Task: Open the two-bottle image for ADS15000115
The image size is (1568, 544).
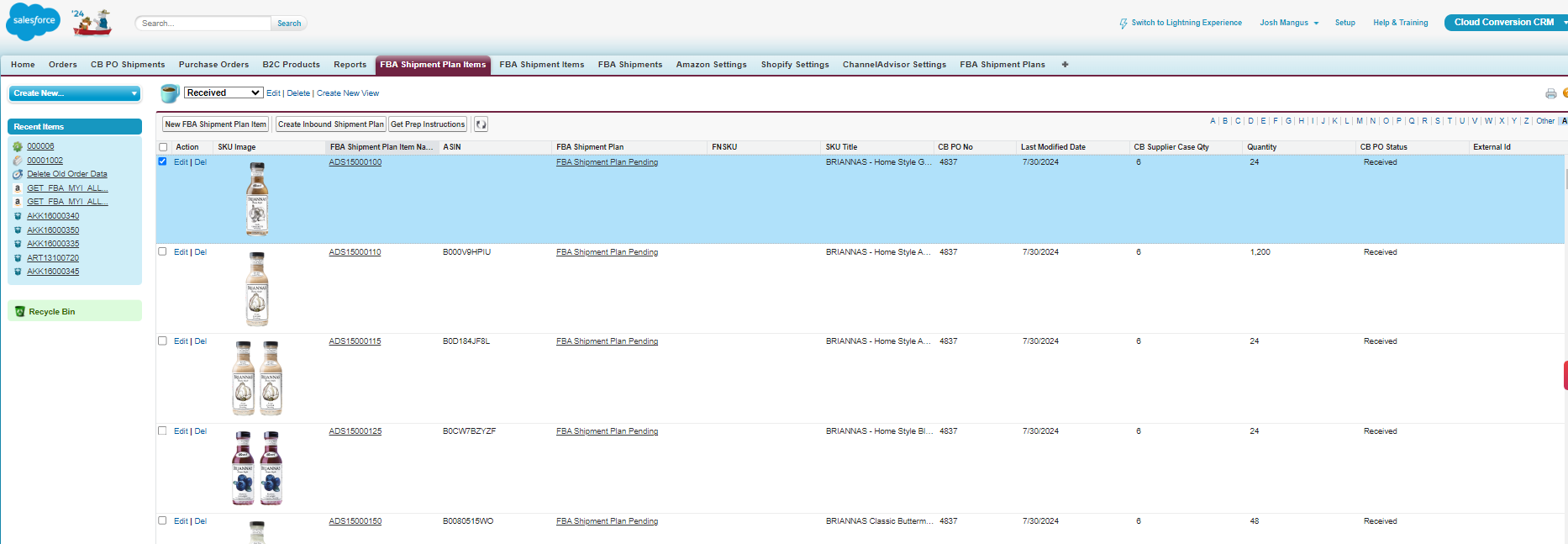Action: [x=257, y=378]
